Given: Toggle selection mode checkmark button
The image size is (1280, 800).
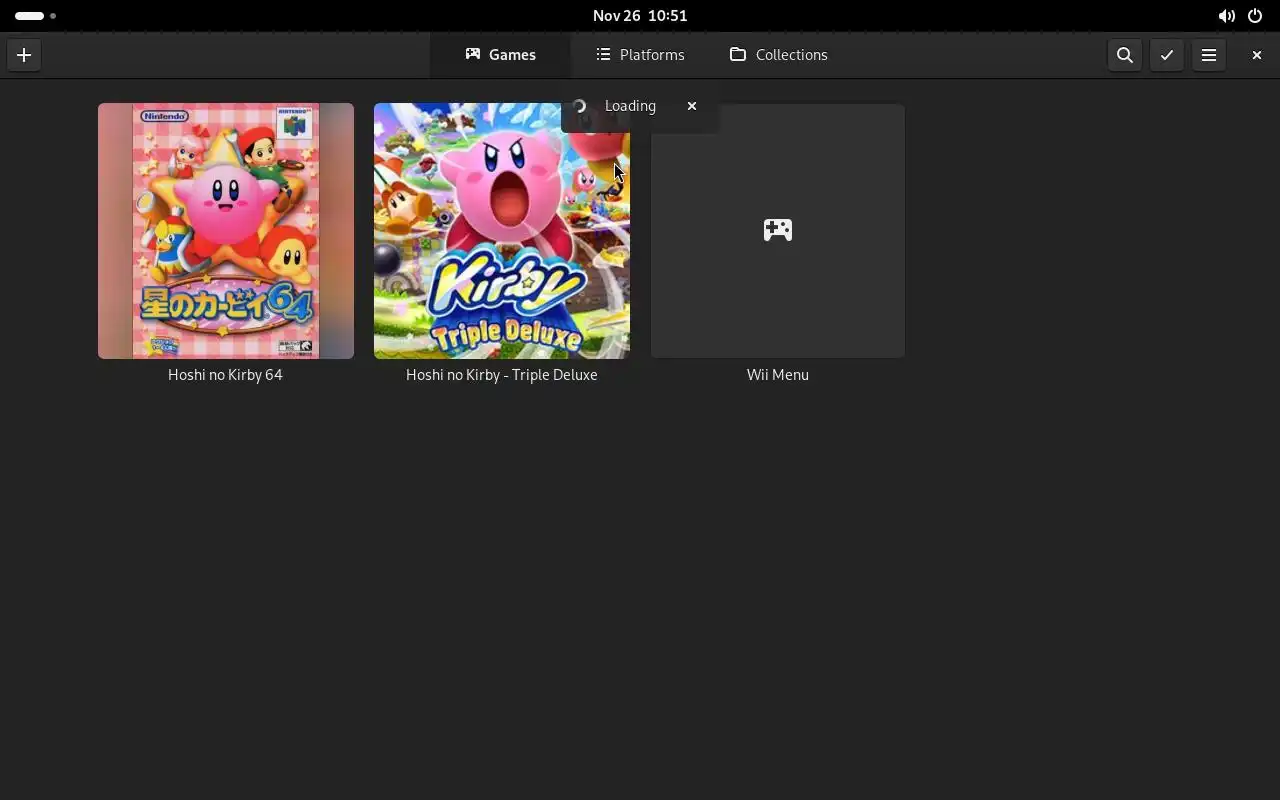Looking at the screenshot, I should point(1167,55).
